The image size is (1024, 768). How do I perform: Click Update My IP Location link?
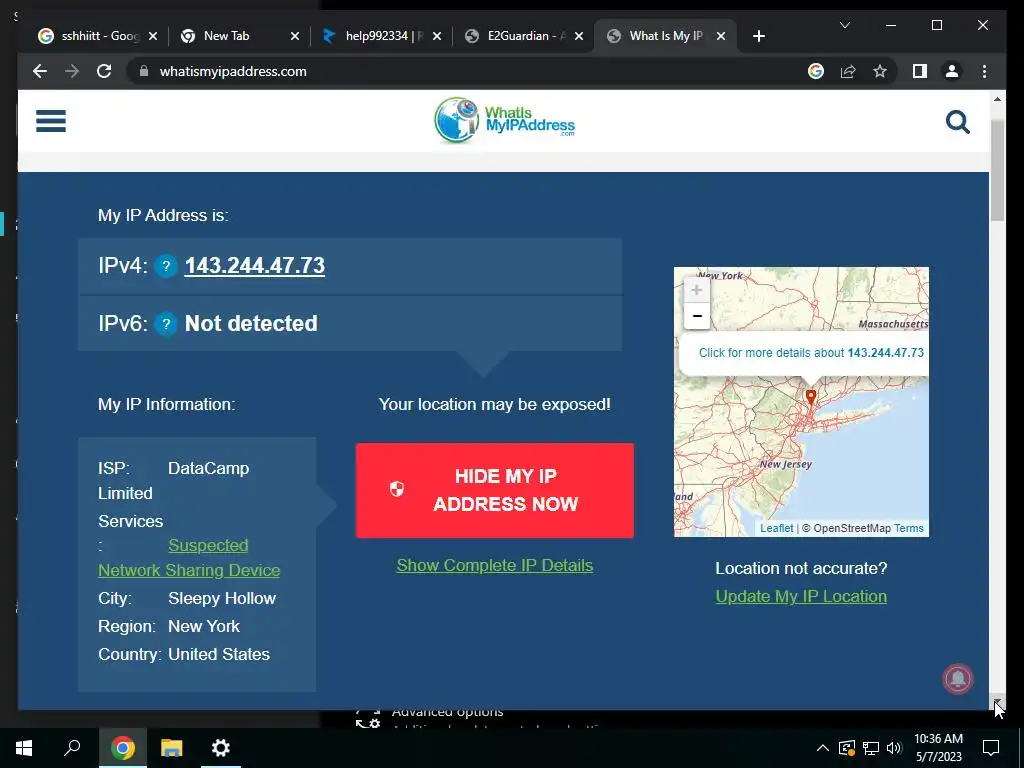801,596
